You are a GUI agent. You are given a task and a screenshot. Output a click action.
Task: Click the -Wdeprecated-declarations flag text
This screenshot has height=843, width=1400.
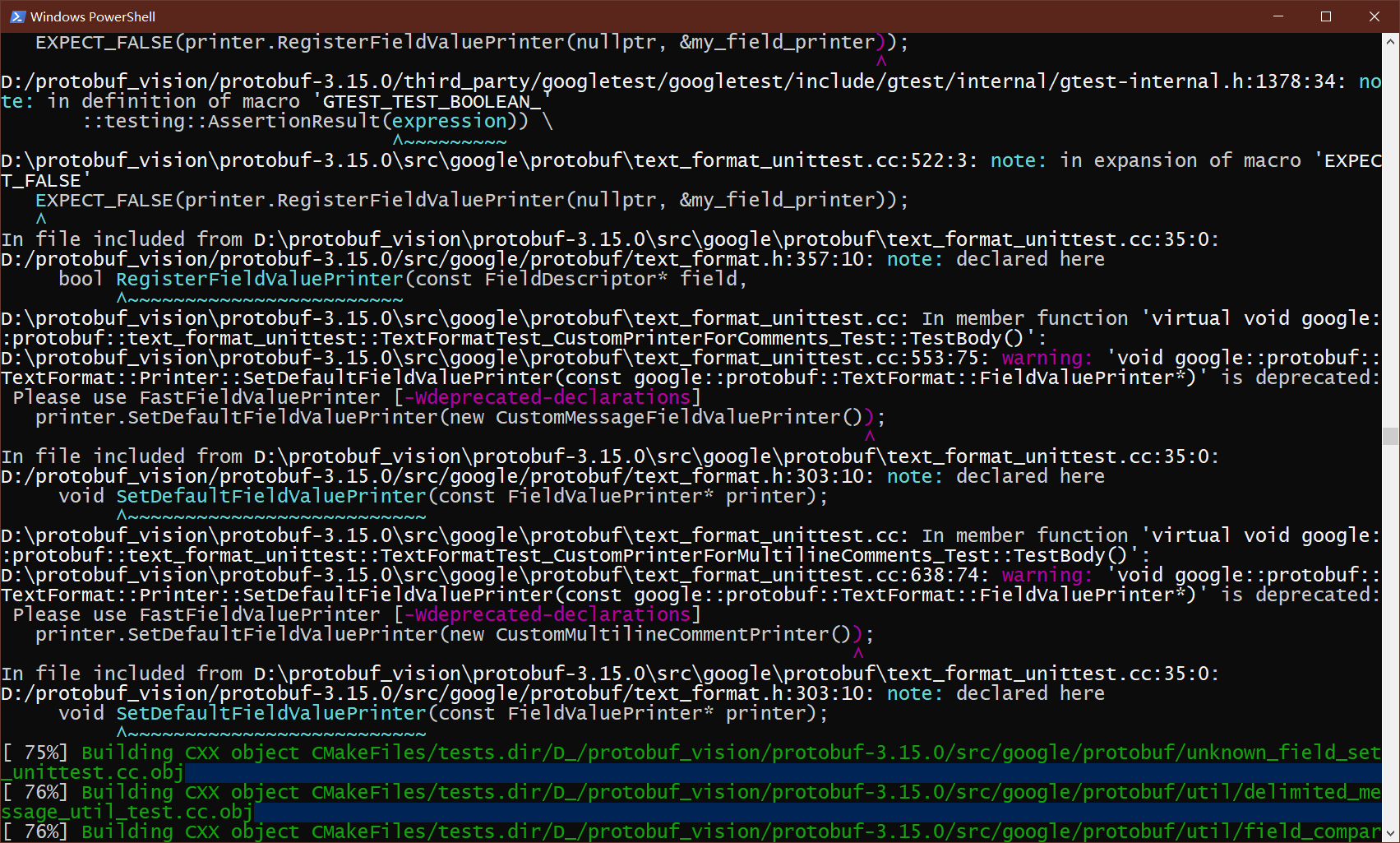point(543,396)
